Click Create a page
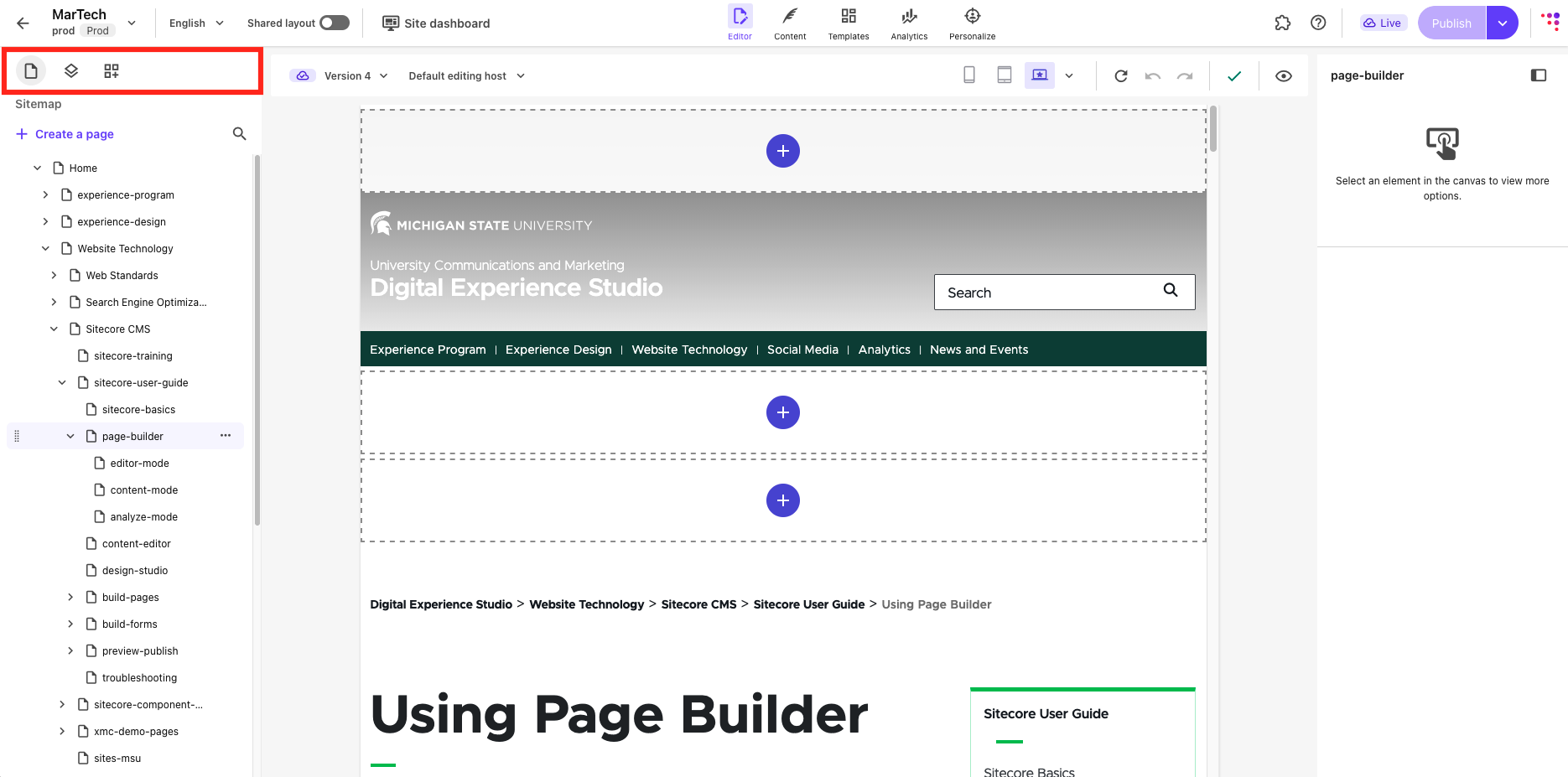This screenshot has width=1568, height=777. pyautogui.click(x=65, y=134)
